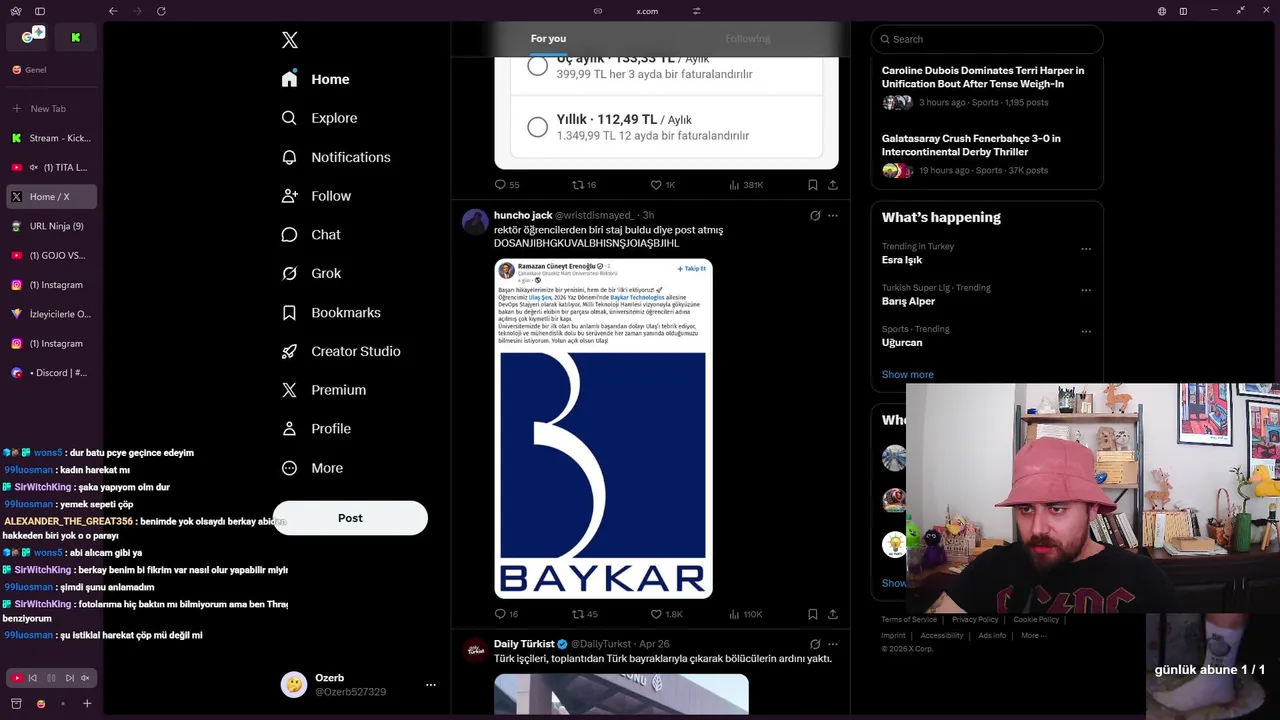
Task: Open Creator Studio
Action: [x=341, y=351]
